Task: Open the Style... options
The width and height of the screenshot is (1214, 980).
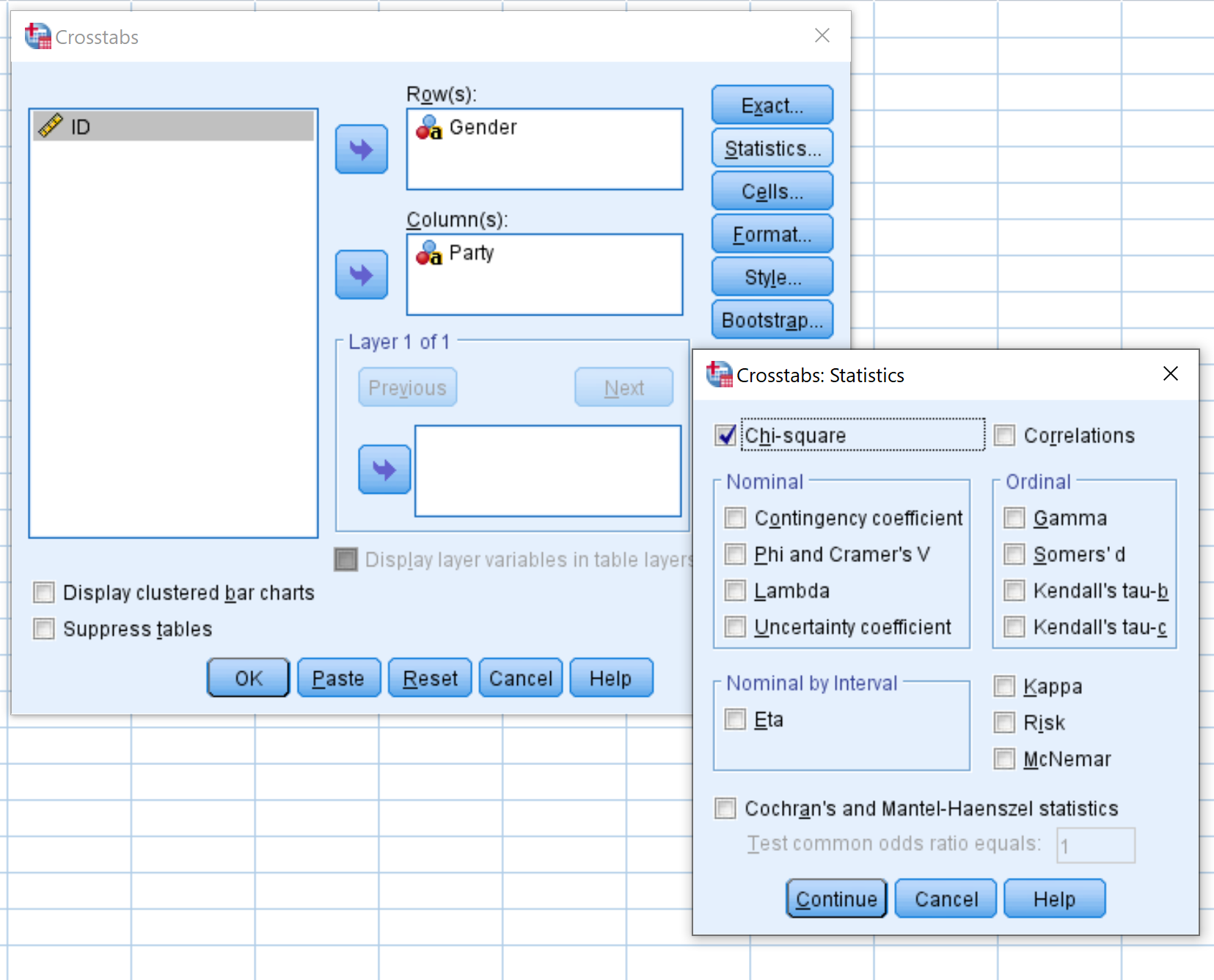Action: click(x=772, y=277)
